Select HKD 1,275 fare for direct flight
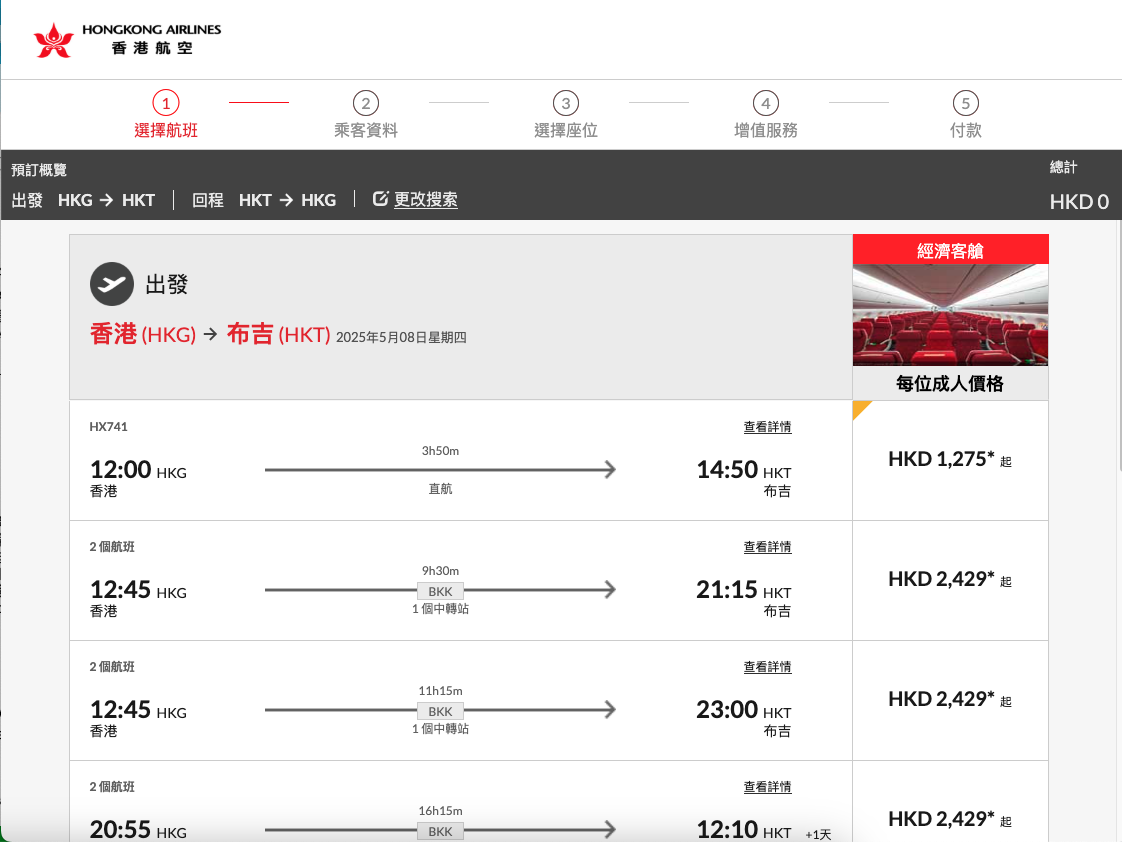Viewport: 1122px width, 842px height. click(x=949, y=460)
